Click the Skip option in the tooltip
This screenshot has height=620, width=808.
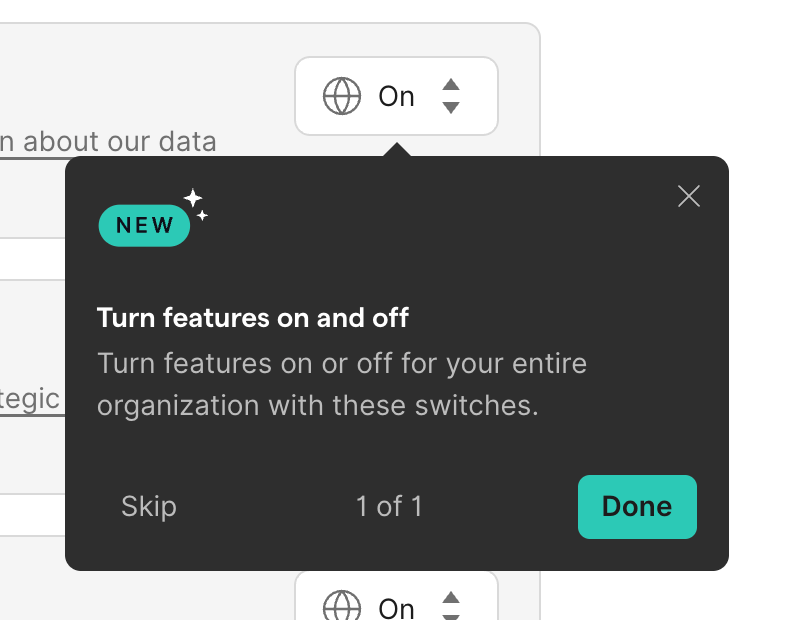(x=148, y=507)
